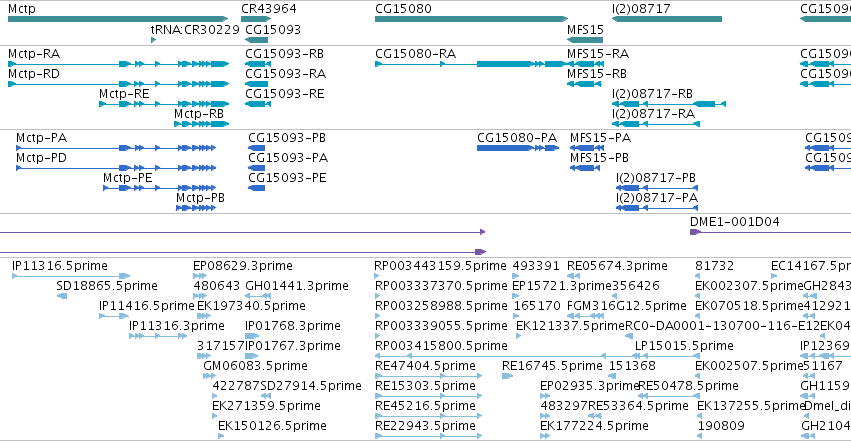Viewport: 851px width, 441px height.
Task: Open EST LP15015.5prime label
Action: pos(684,346)
